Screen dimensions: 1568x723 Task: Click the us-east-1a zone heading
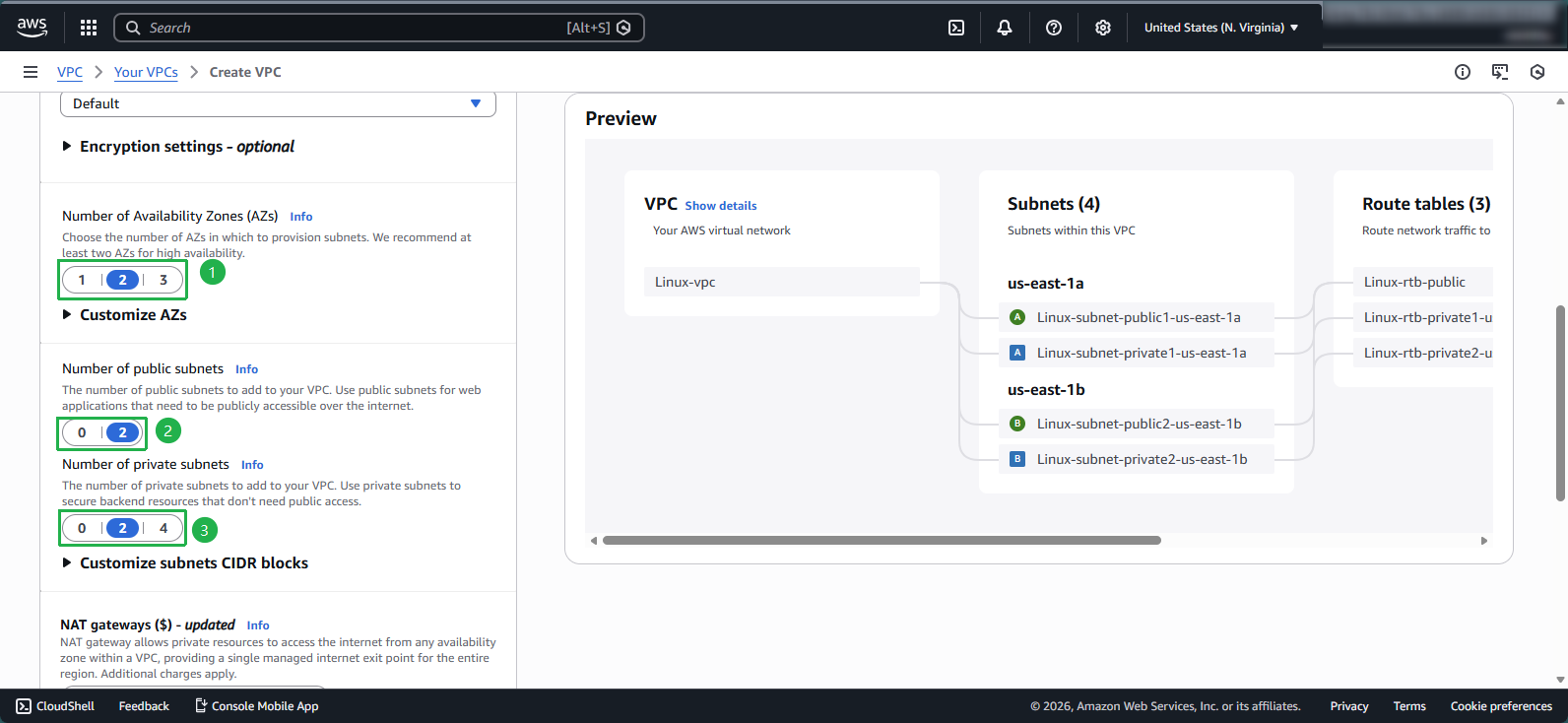[1045, 284]
